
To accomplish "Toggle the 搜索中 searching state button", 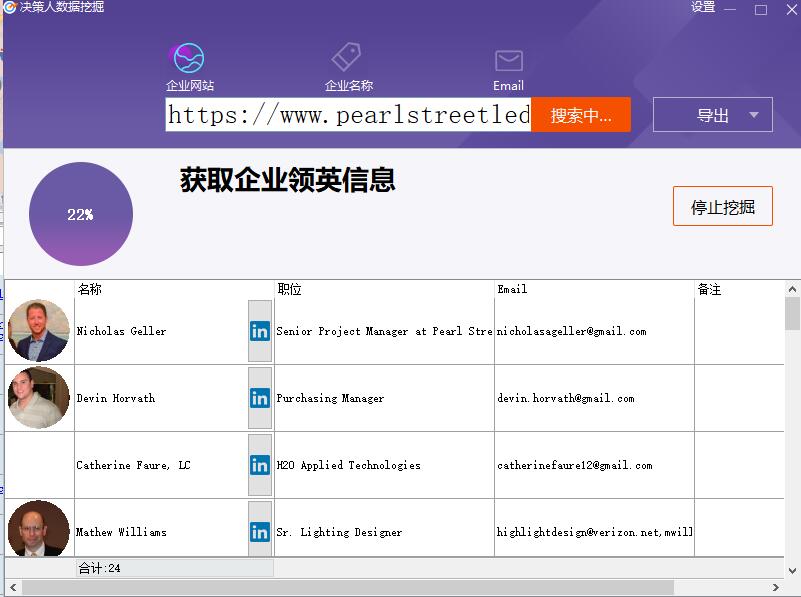I will [x=580, y=114].
